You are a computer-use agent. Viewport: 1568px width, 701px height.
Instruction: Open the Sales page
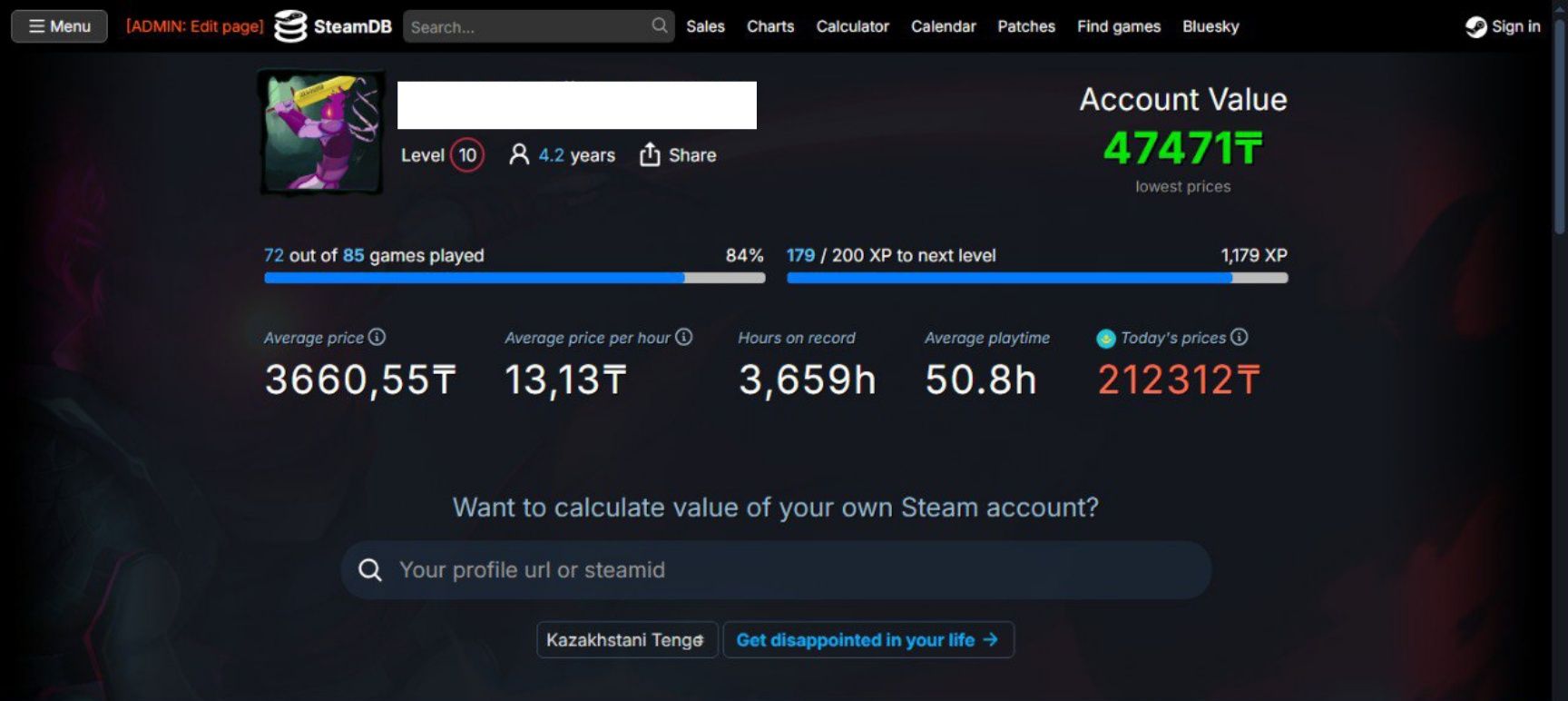705,26
